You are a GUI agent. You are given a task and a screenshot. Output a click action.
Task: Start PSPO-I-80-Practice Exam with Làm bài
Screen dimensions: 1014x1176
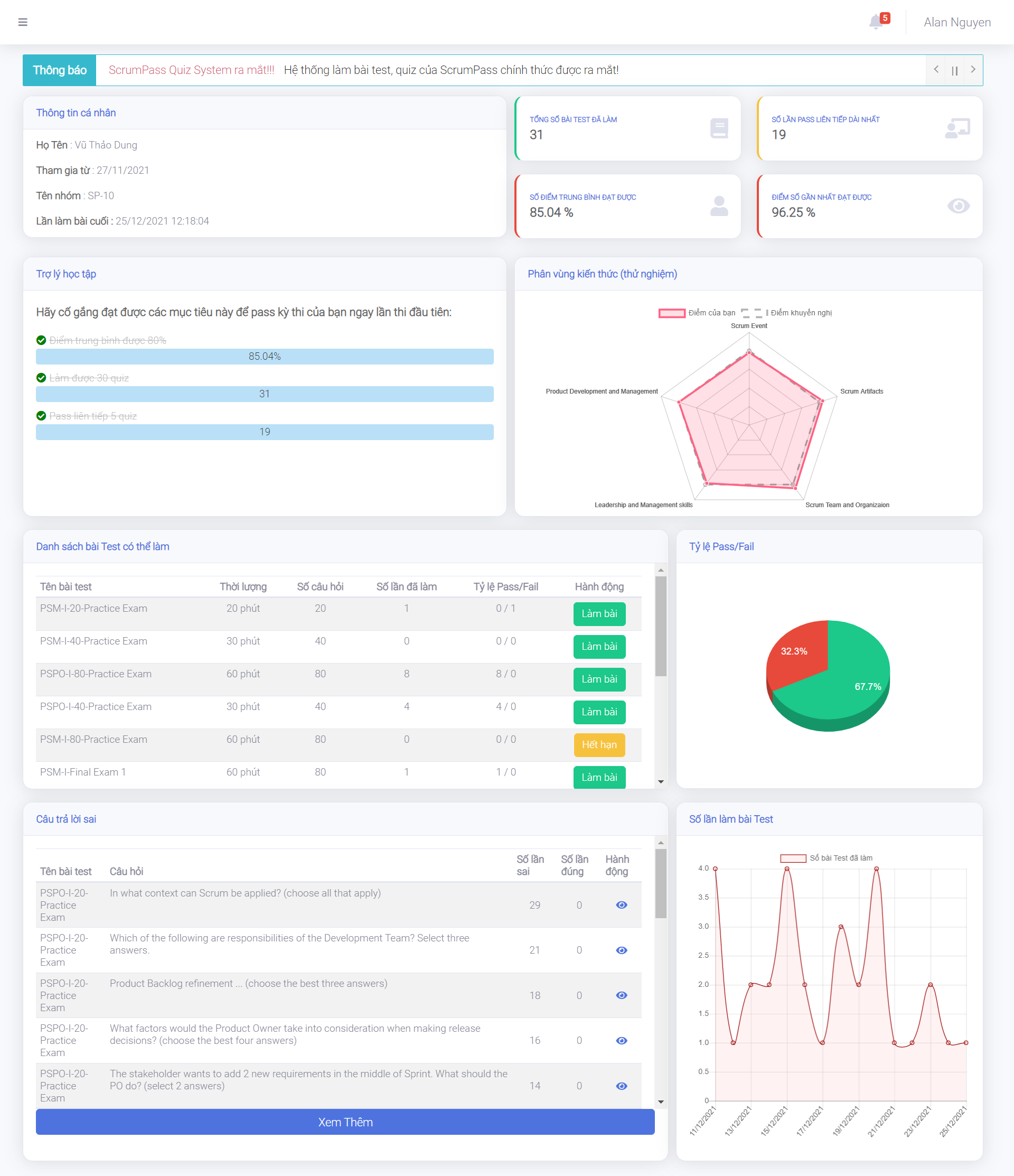pyautogui.click(x=599, y=679)
